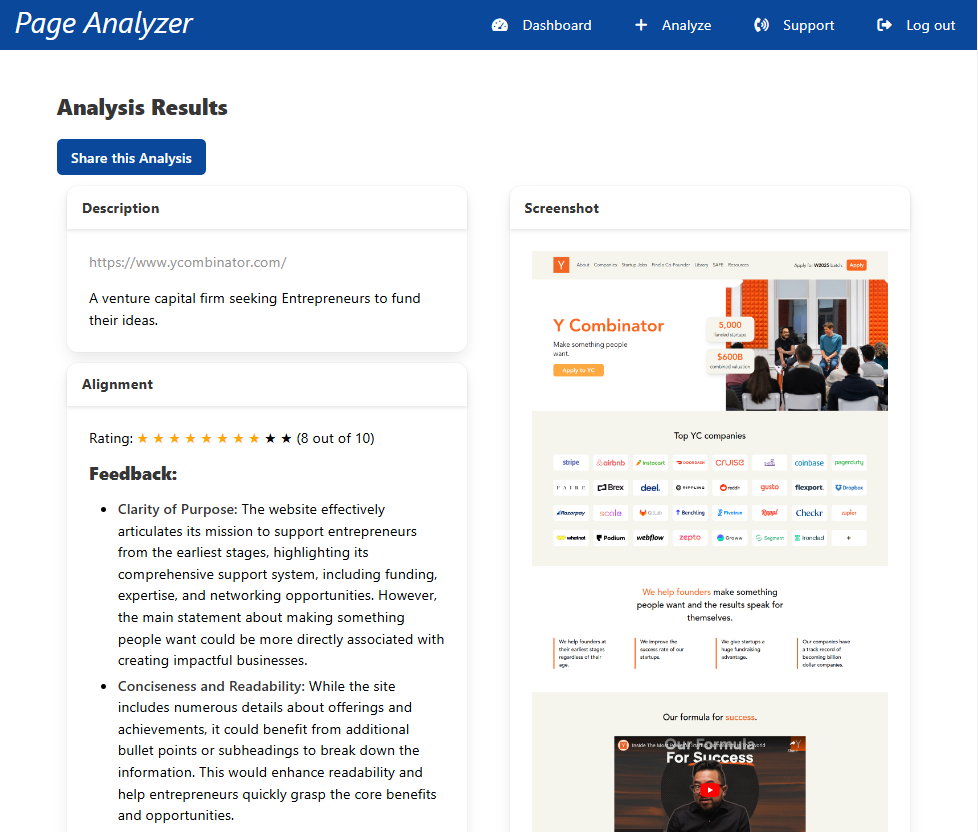This screenshot has height=832, width=978.
Task: Click the Podium logo tile
Action: 611,538
